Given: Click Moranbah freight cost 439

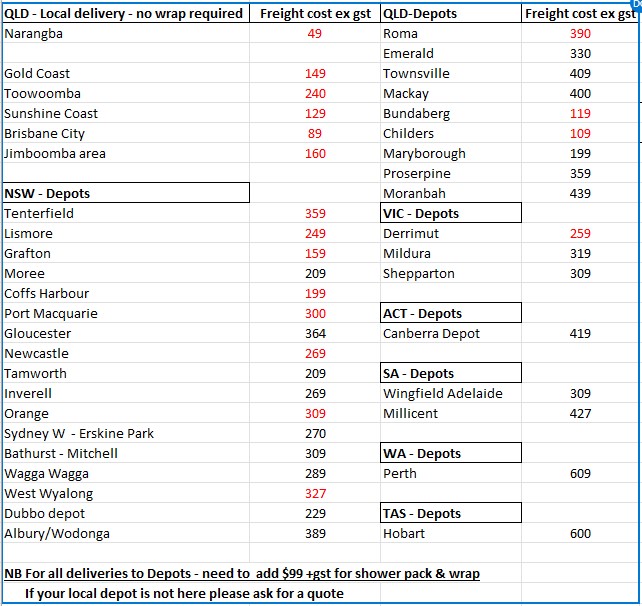Looking at the screenshot, I should (580, 193).
